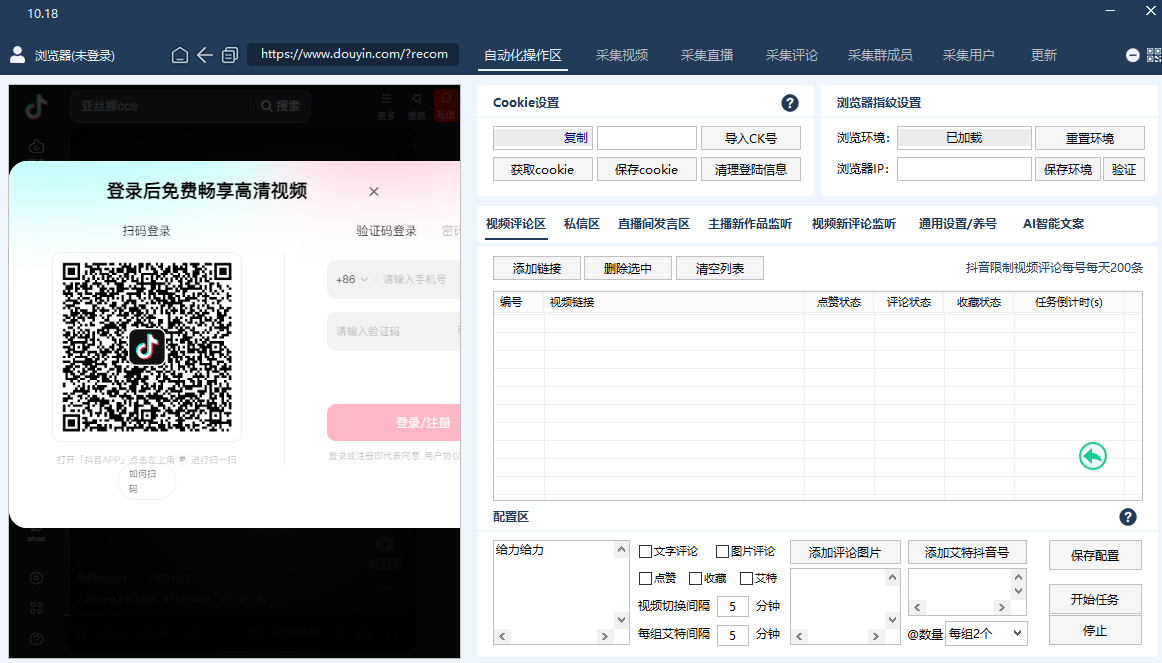This screenshot has height=663, width=1162.
Task: Switch to the 采集视频 tab
Action: [x=622, y=56]
